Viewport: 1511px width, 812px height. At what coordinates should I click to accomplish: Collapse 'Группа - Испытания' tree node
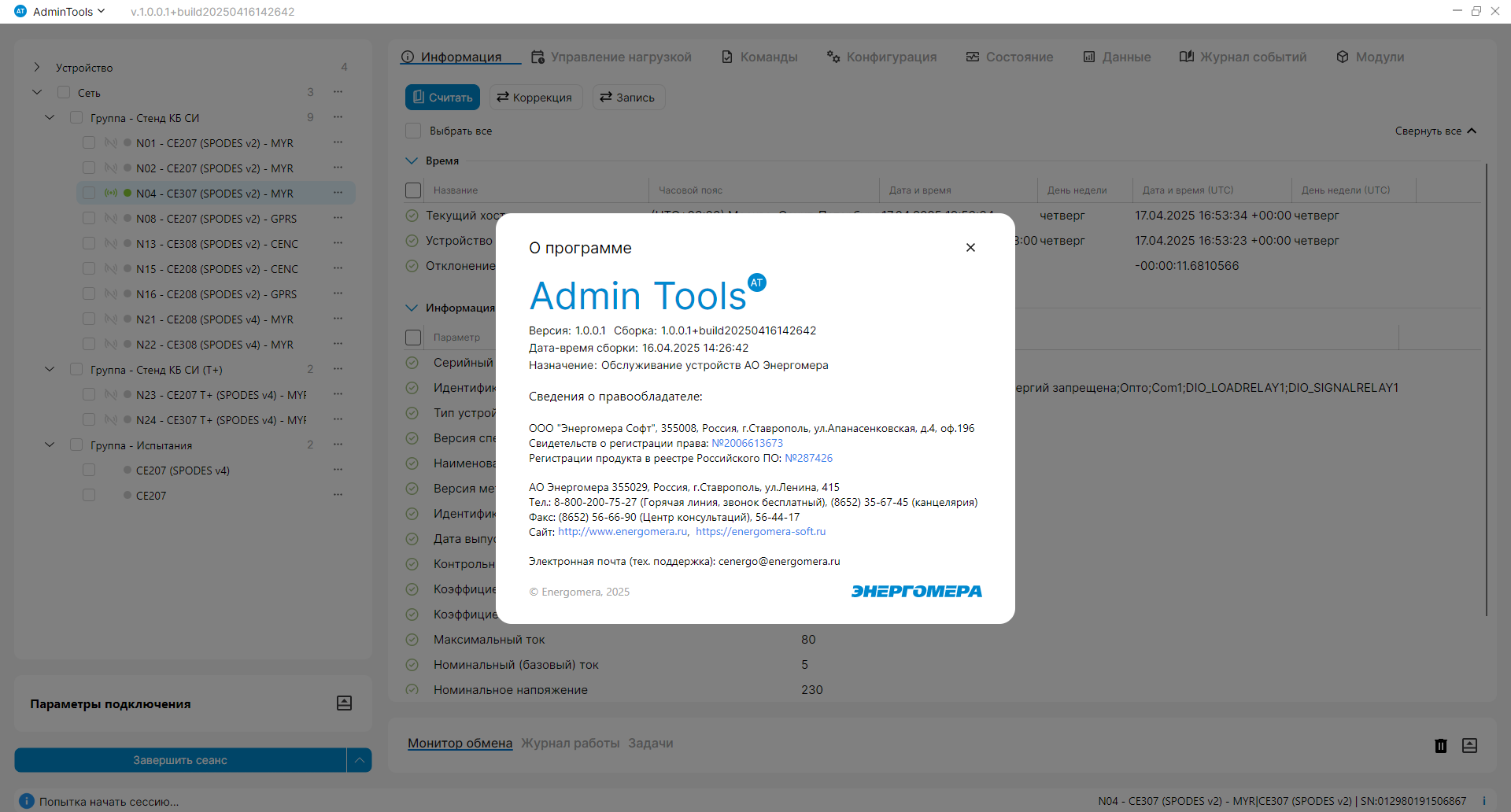(x=50, y=445)
